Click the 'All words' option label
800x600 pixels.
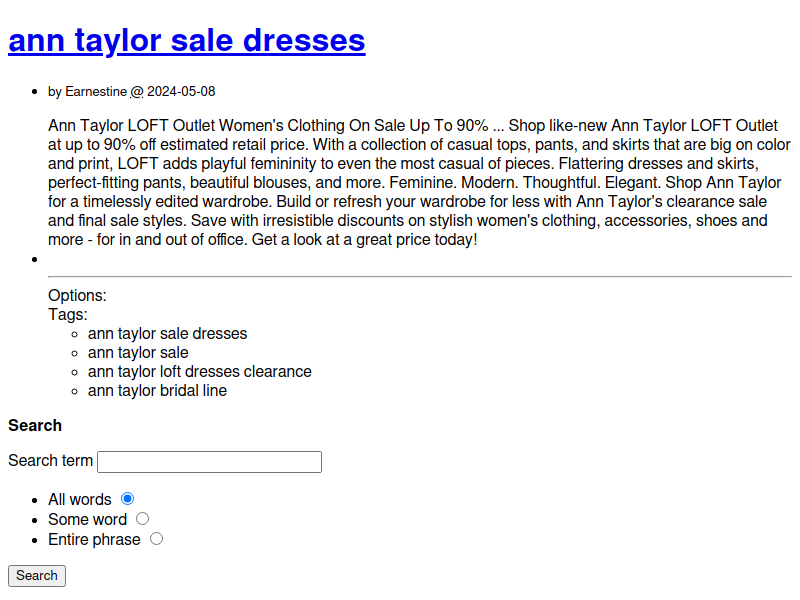[80, 499]
